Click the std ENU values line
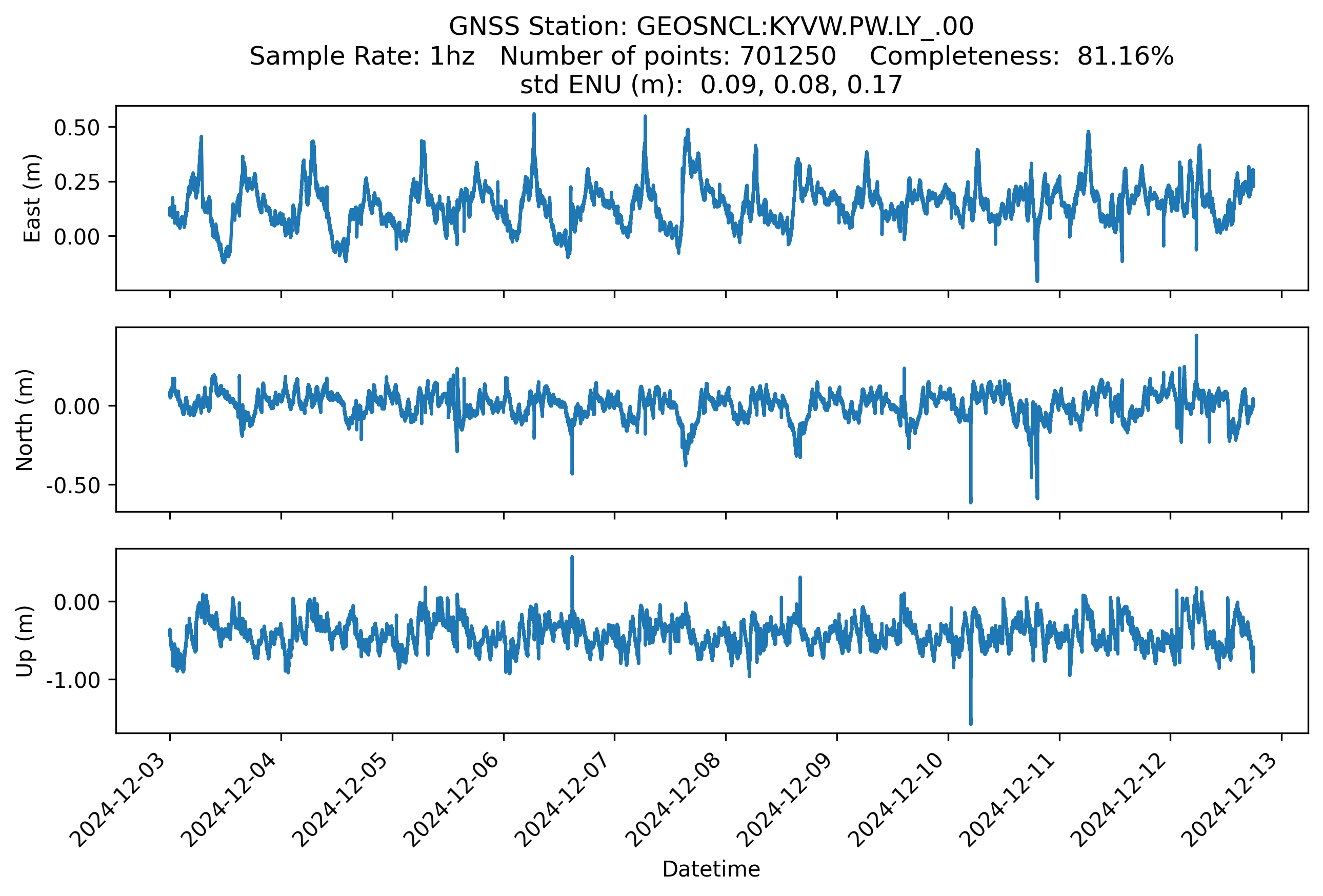Viewport: 1323px width, 896px height. click(x=710, y=85)
